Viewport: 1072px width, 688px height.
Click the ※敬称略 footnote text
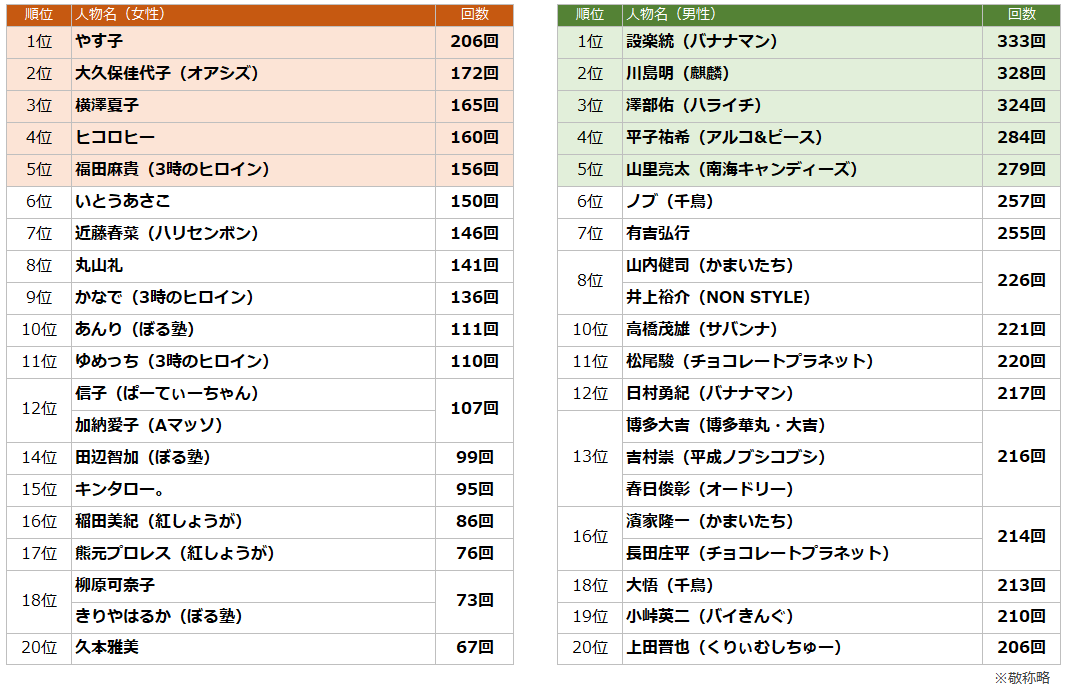[1021, 677]
